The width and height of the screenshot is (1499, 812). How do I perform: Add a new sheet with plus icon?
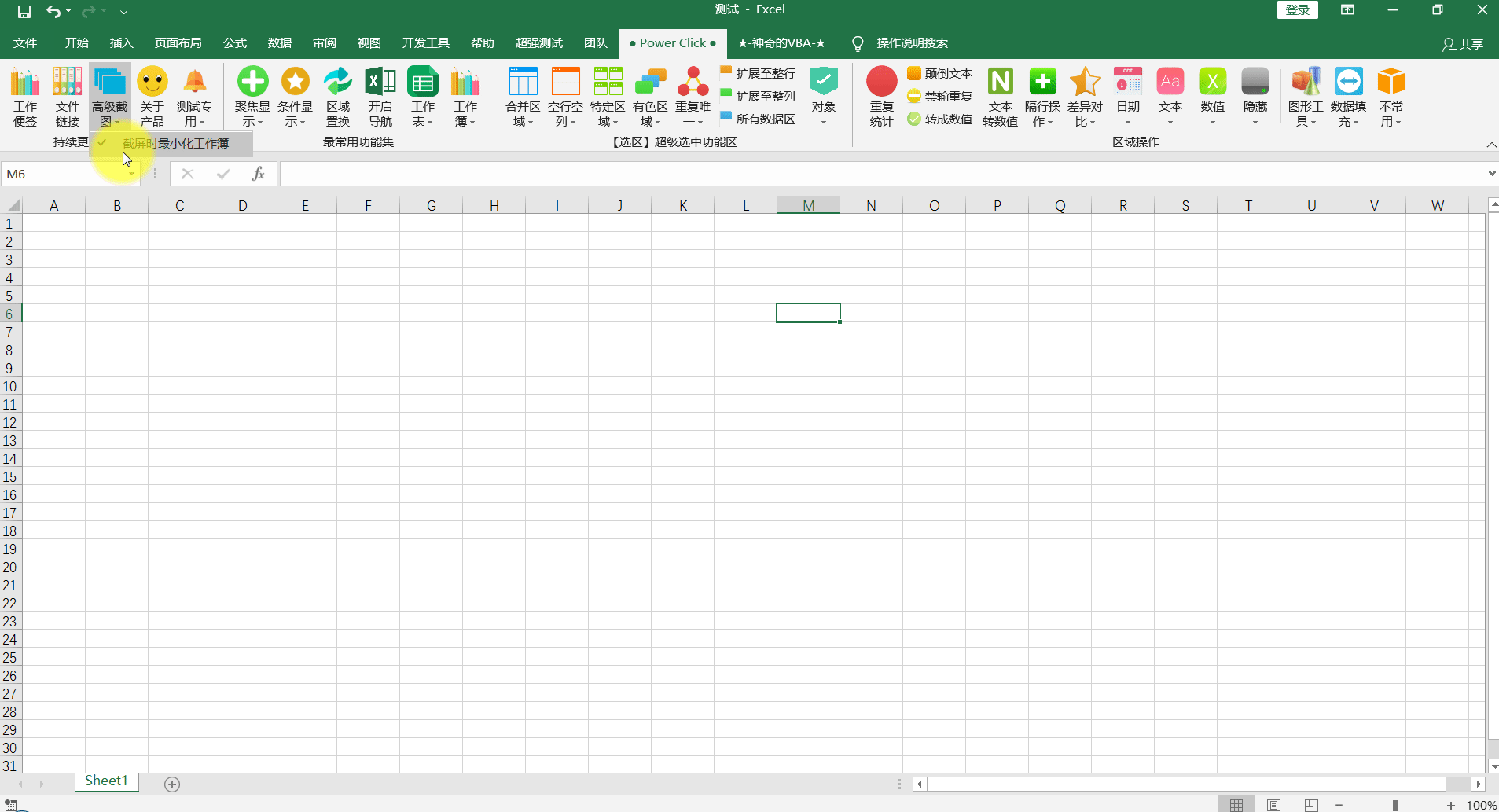[x=172, y=784]
